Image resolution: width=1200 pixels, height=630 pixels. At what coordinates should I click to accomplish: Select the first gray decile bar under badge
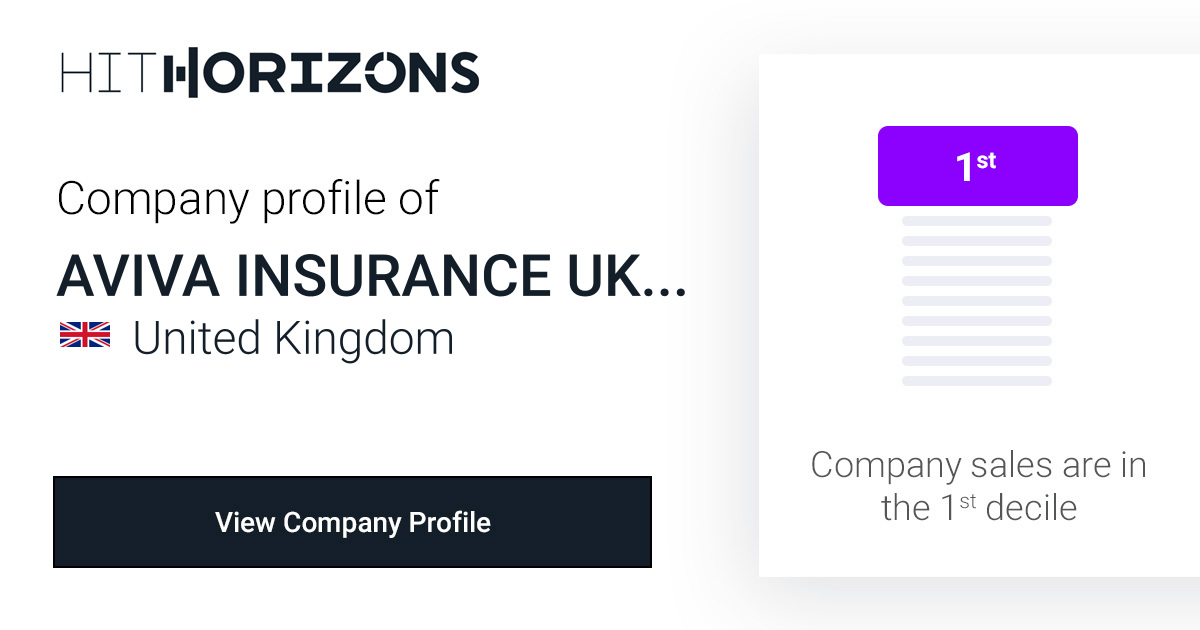click(x=977, y=221)
